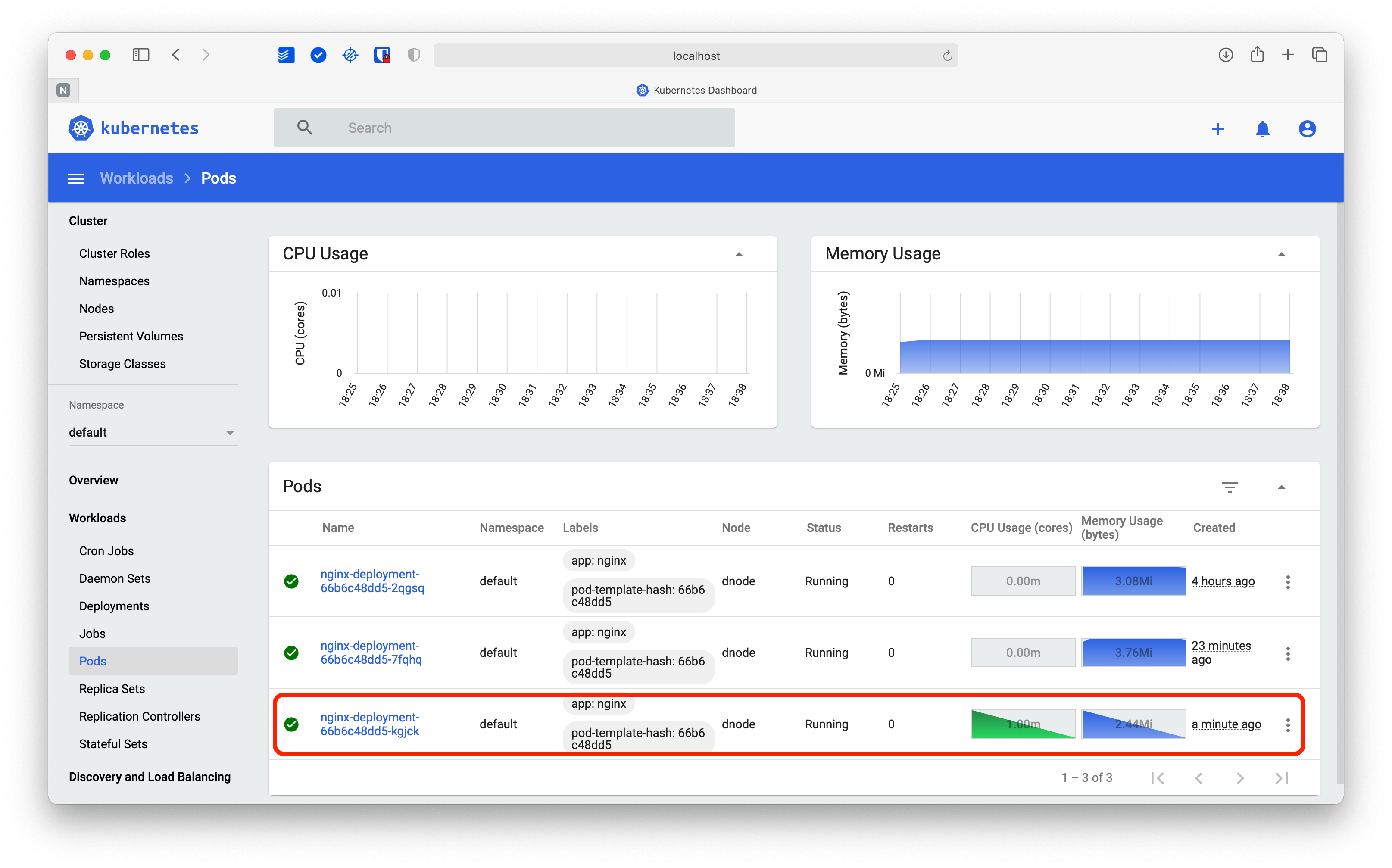Click the localhost address bar
This screenshot has width=1392, height=868.
[x=696, y=55]
